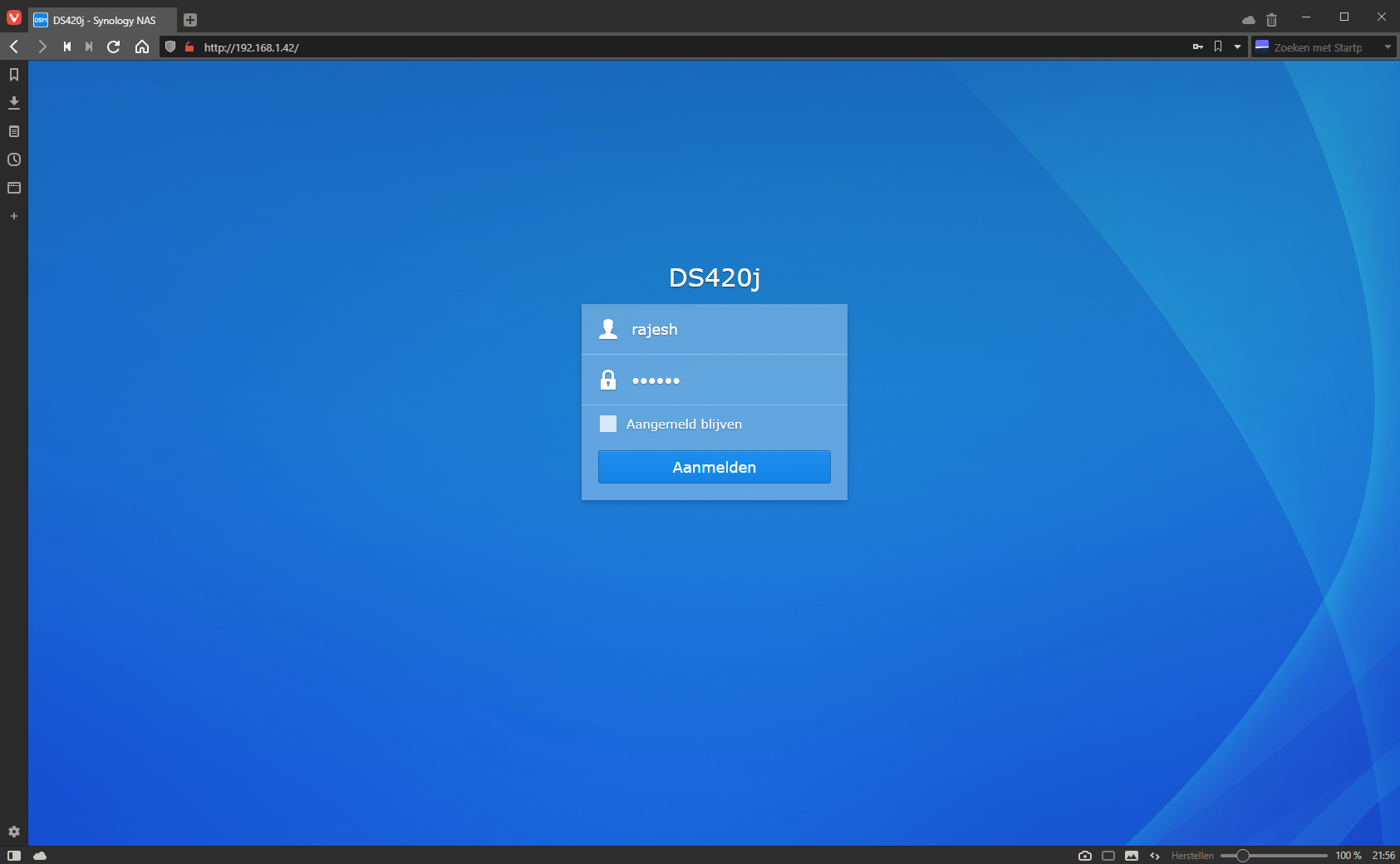Open the Notes side panel
1400x864 pixels.
14,131
